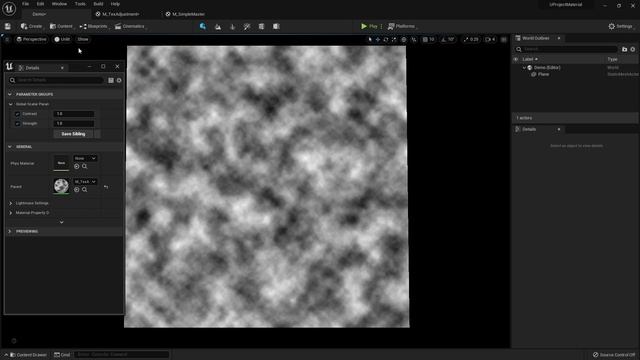Collapse the Demo (Editor) tree node

pos(524,68)
